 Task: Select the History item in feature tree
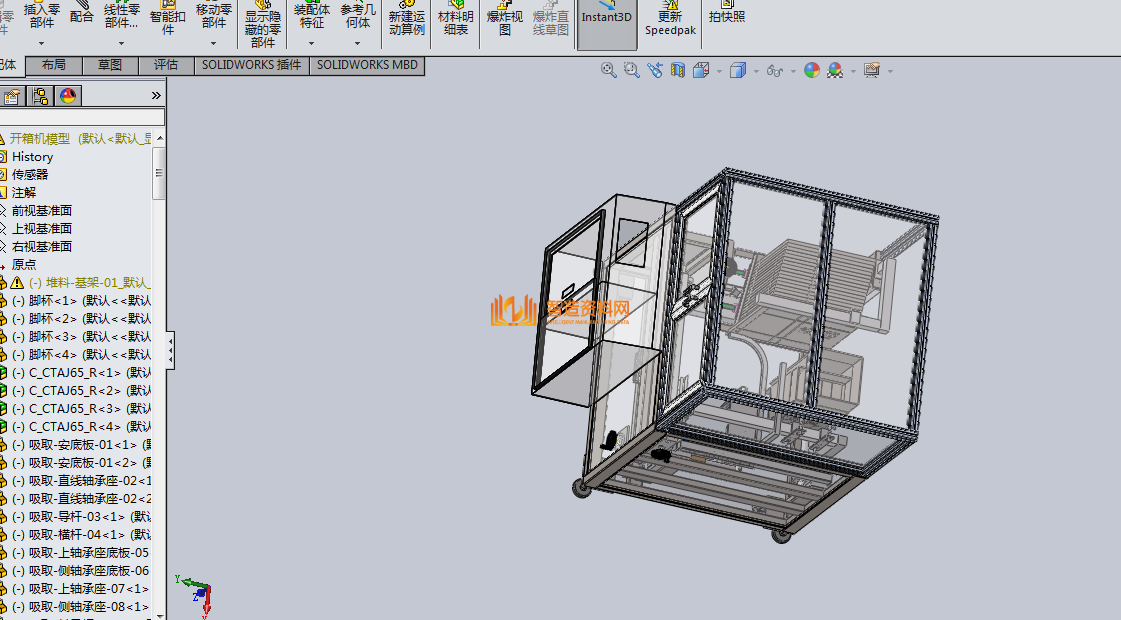click(32, 157)
